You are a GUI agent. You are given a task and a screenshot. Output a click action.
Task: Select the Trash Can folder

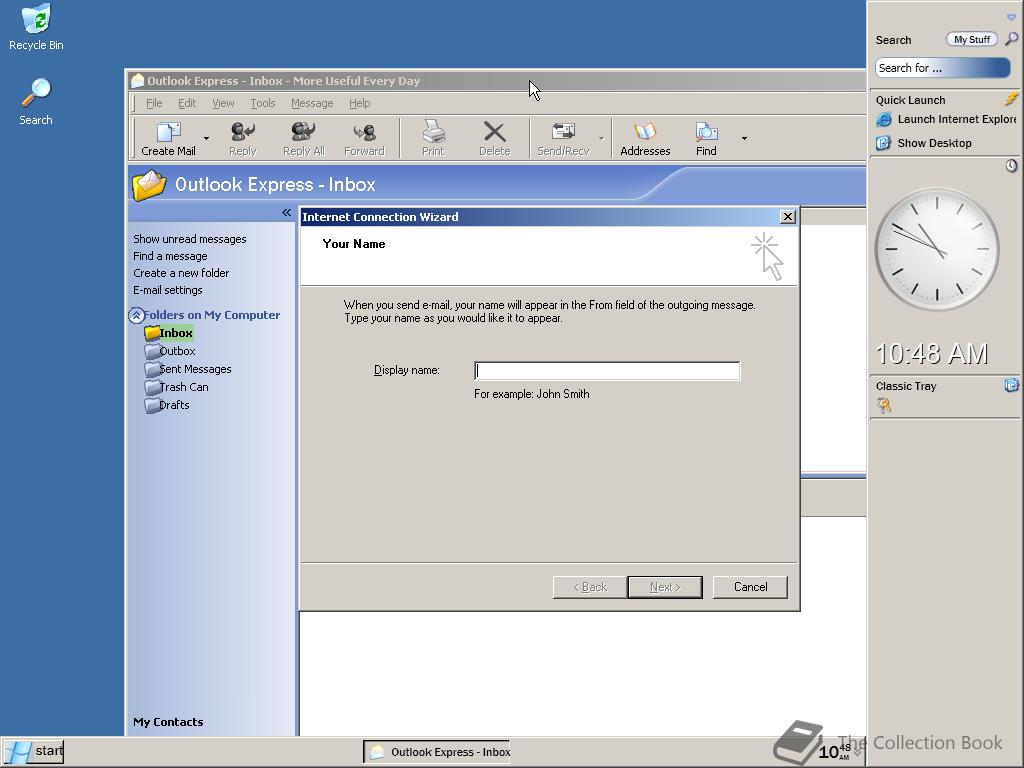coord(176,387)
